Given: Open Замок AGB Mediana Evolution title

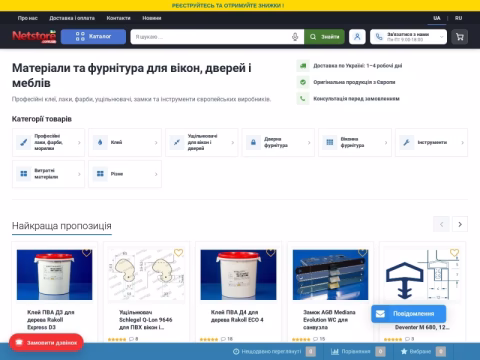Looking at the screenshot, I should point(329,320).
